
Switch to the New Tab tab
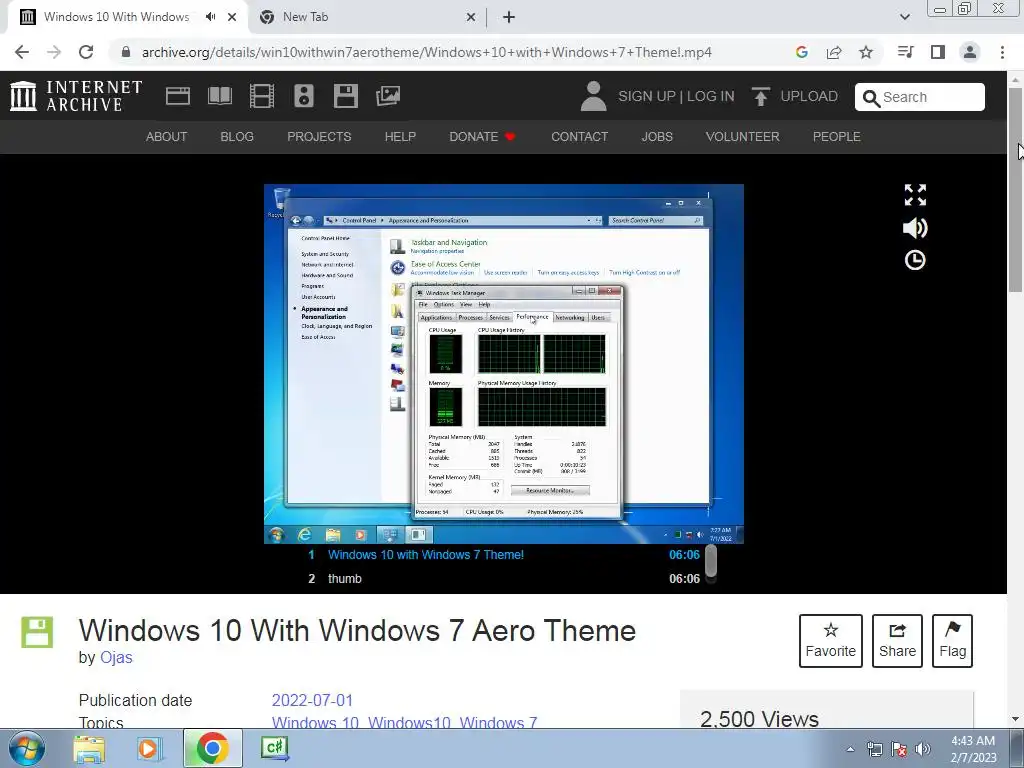pos(366,17)
